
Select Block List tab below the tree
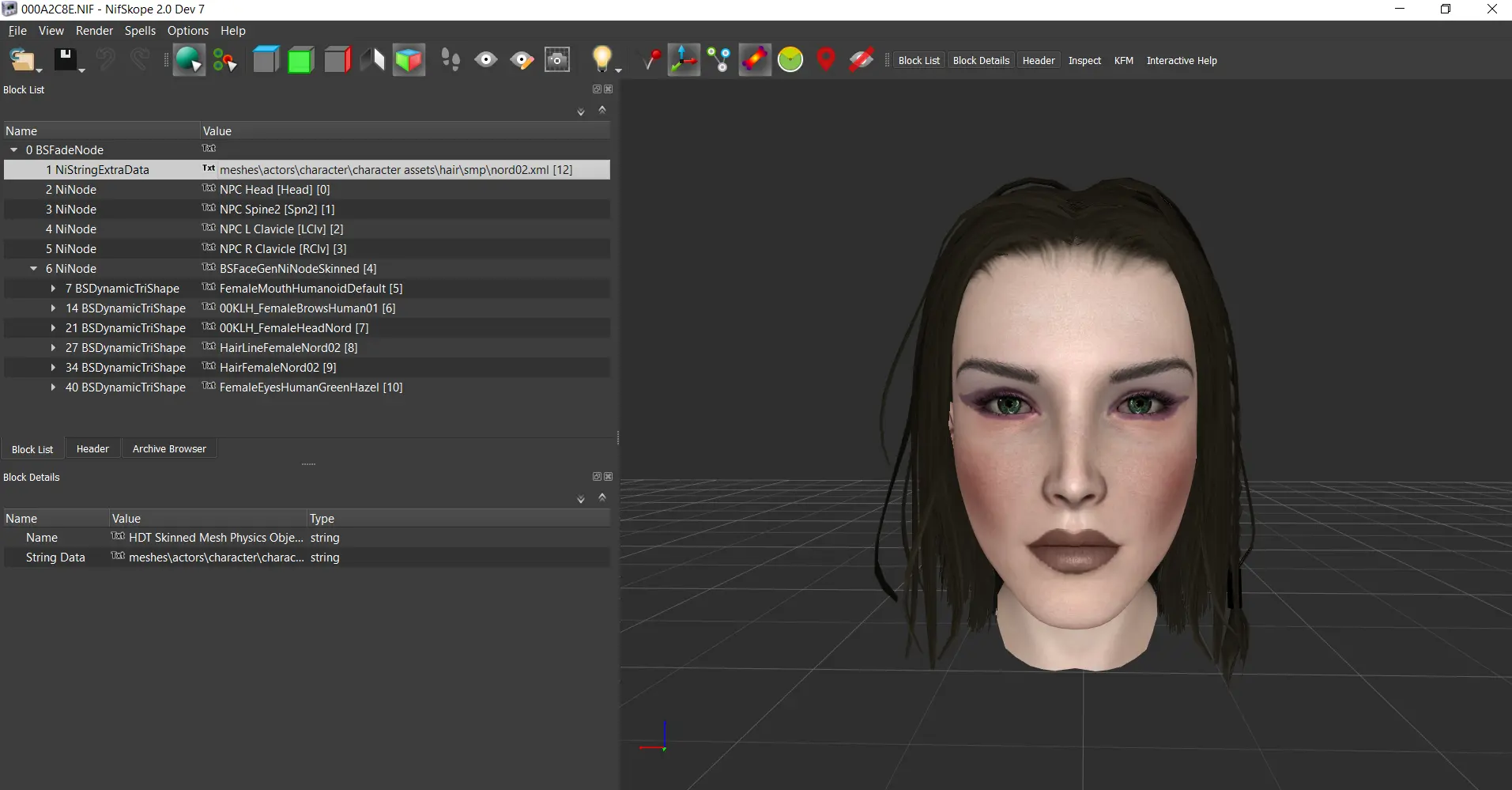click(32, 449)
